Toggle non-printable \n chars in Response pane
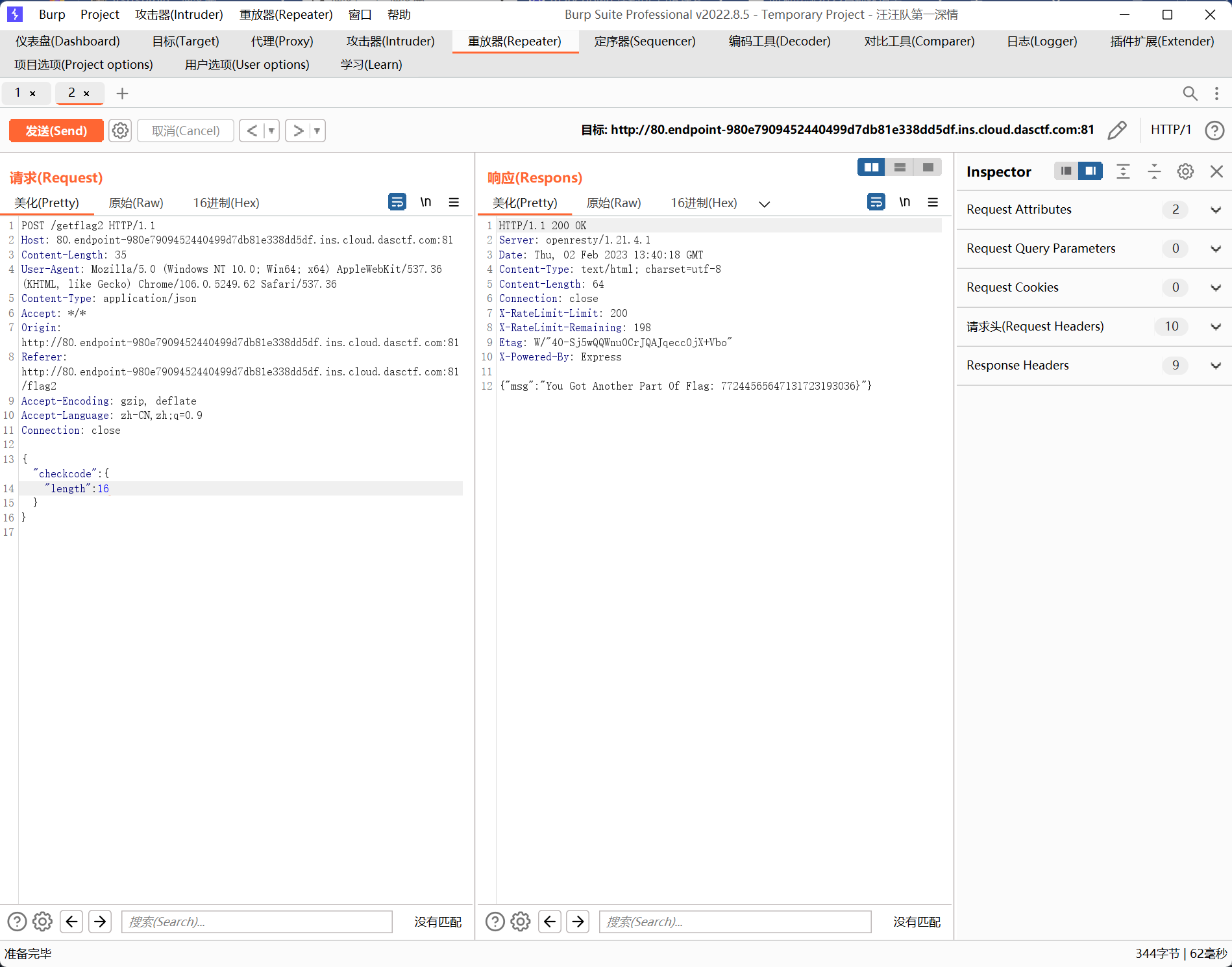The height and width of the screenshot is (967, 1232). tap(905, 202)
